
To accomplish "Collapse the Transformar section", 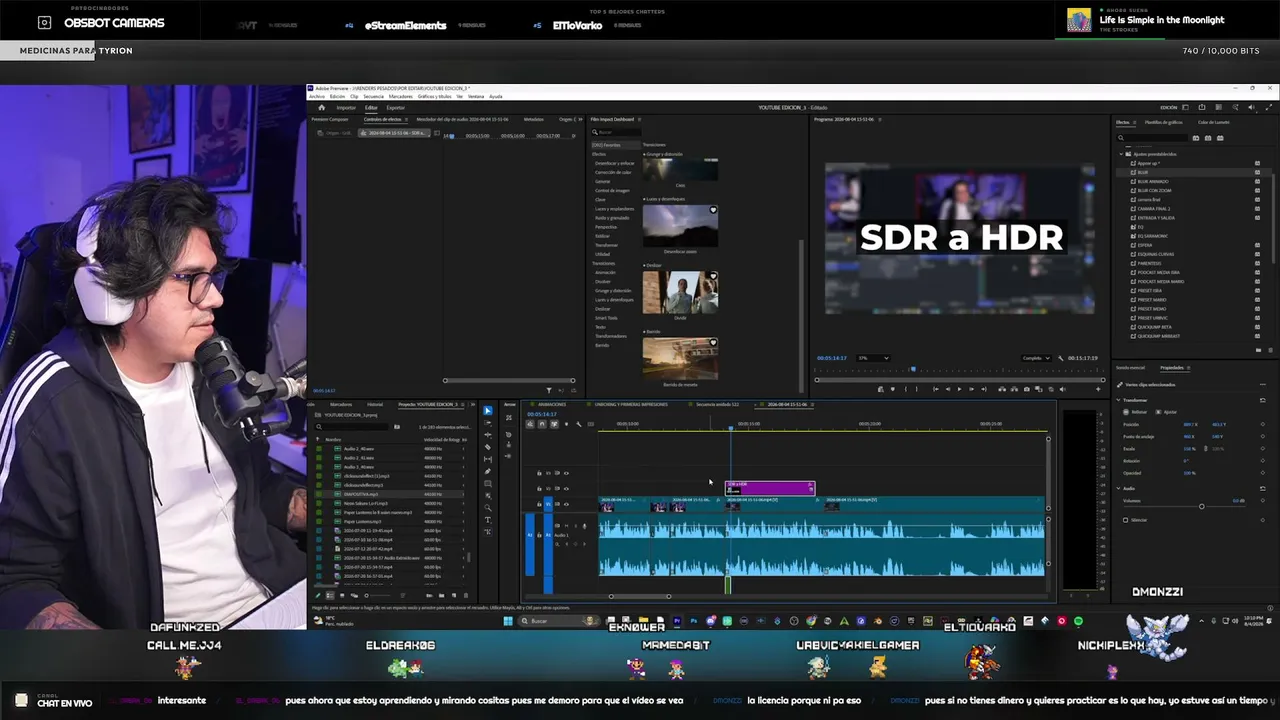I will (1119, 400).
